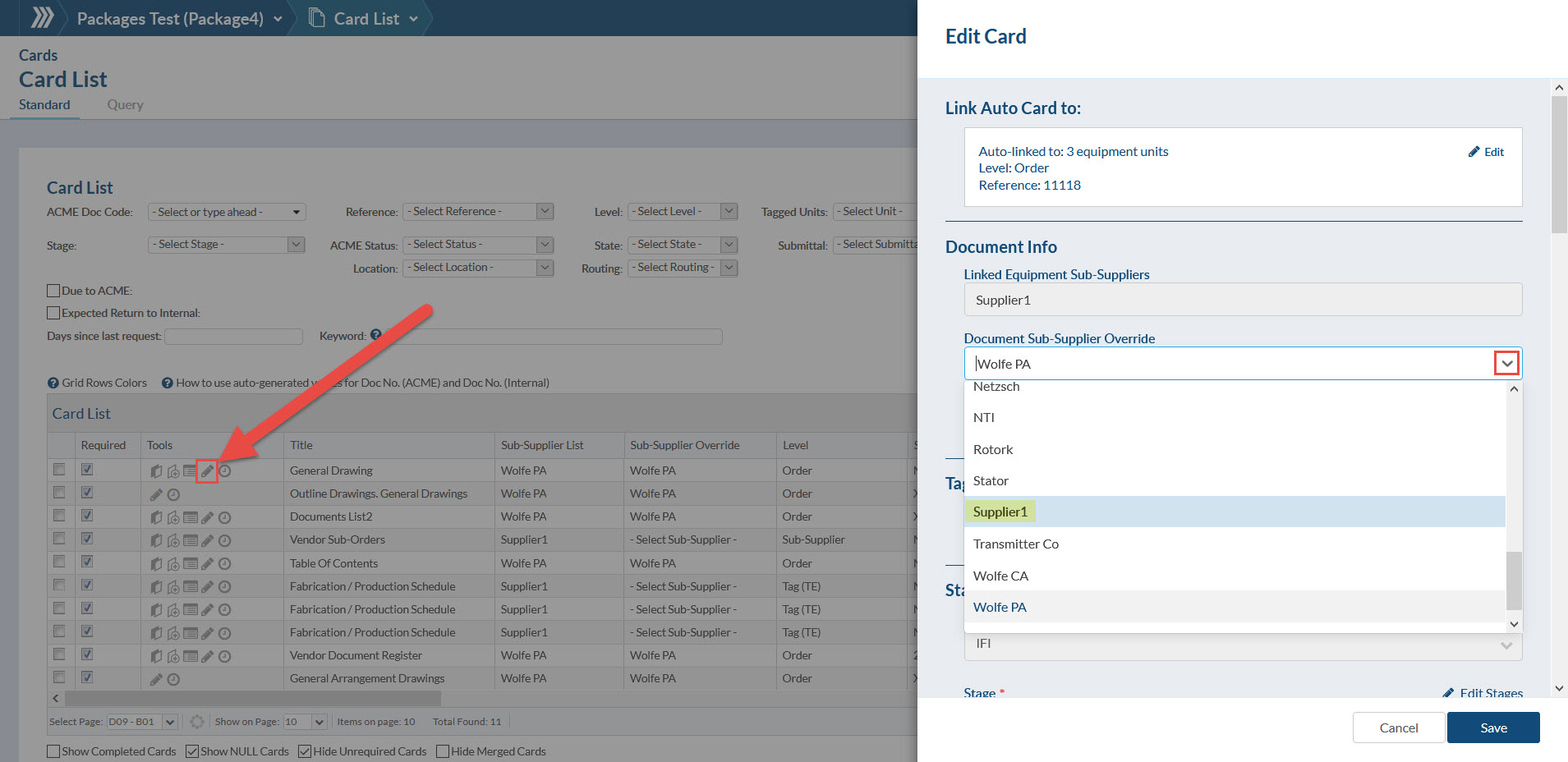Click clock icon in Table Of Contents row
This screenshot has width=1568, height=762.
[224, 564]
